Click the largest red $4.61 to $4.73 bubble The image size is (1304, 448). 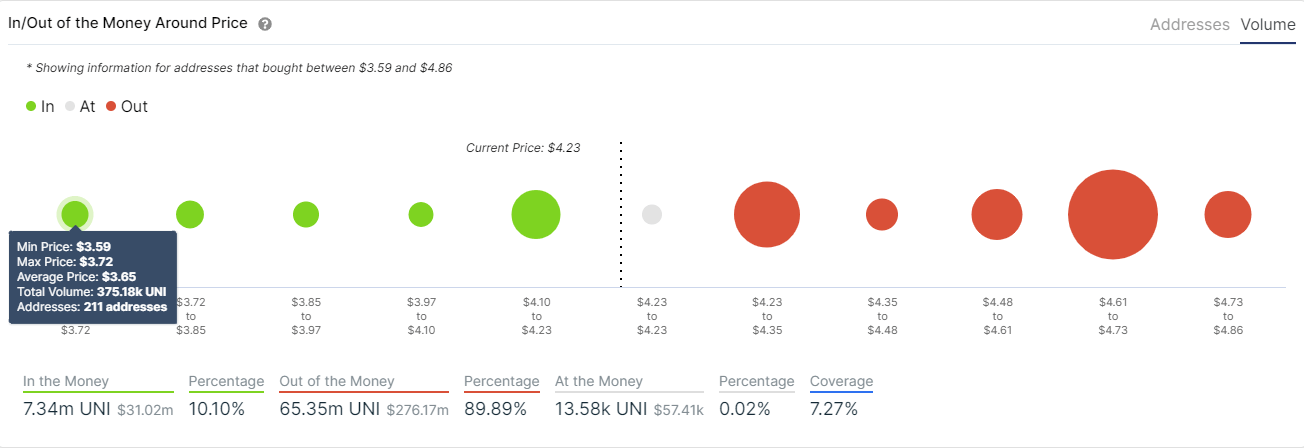coord(1113,214)
